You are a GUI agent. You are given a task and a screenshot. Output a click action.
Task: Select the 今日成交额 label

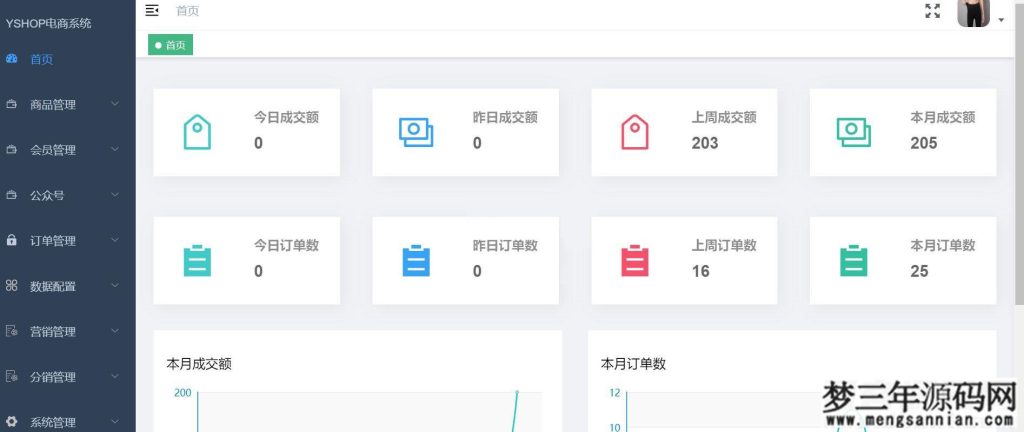click(286, 117)
